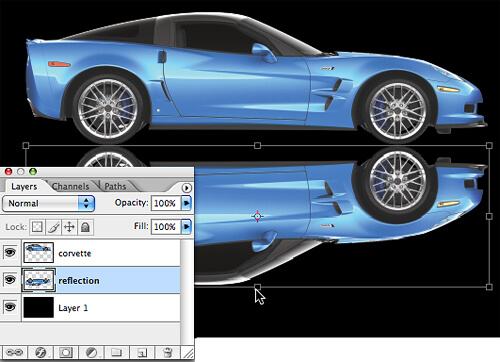Screen dimensions: 500x362
Task: Click the Layers panel scrollbar
Action: (x=187, y=292)
